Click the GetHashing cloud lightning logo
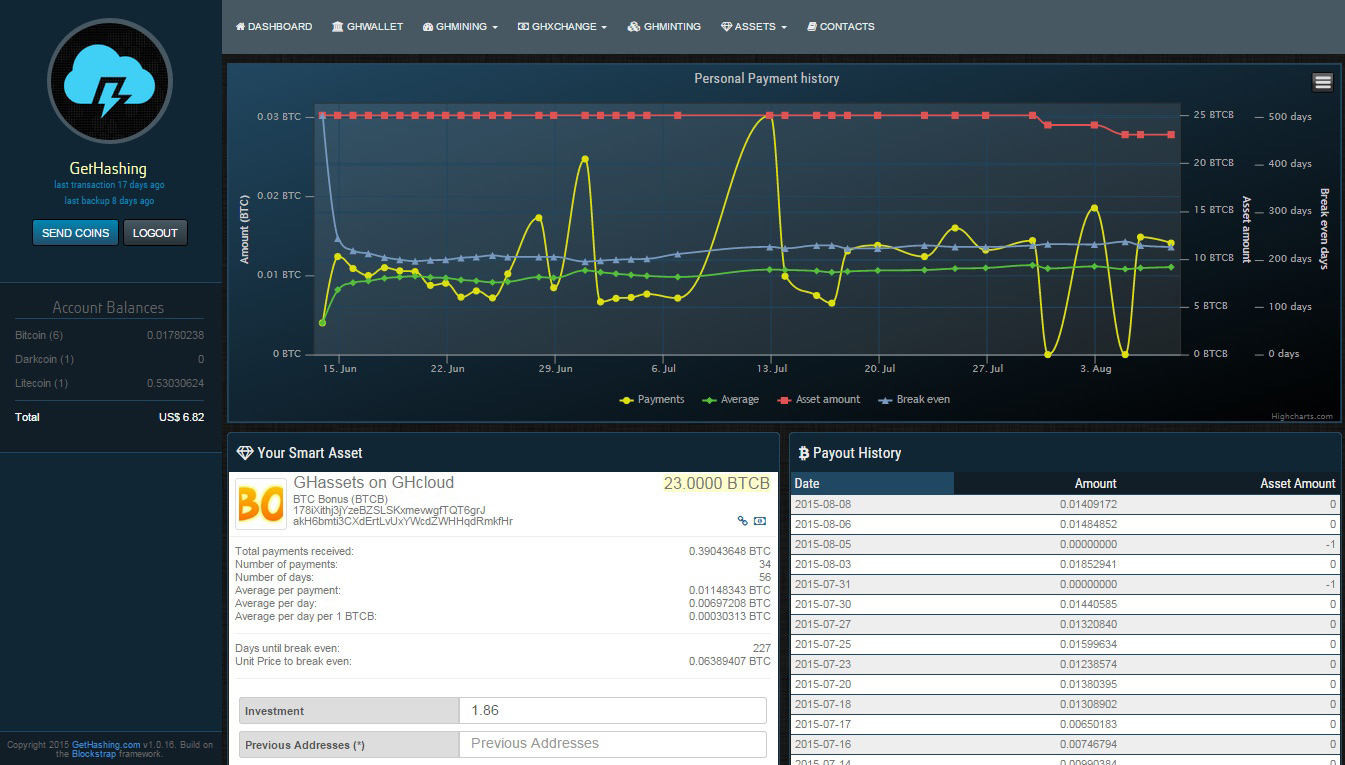Screen dimensions: 1345x765 coord(110,82)
